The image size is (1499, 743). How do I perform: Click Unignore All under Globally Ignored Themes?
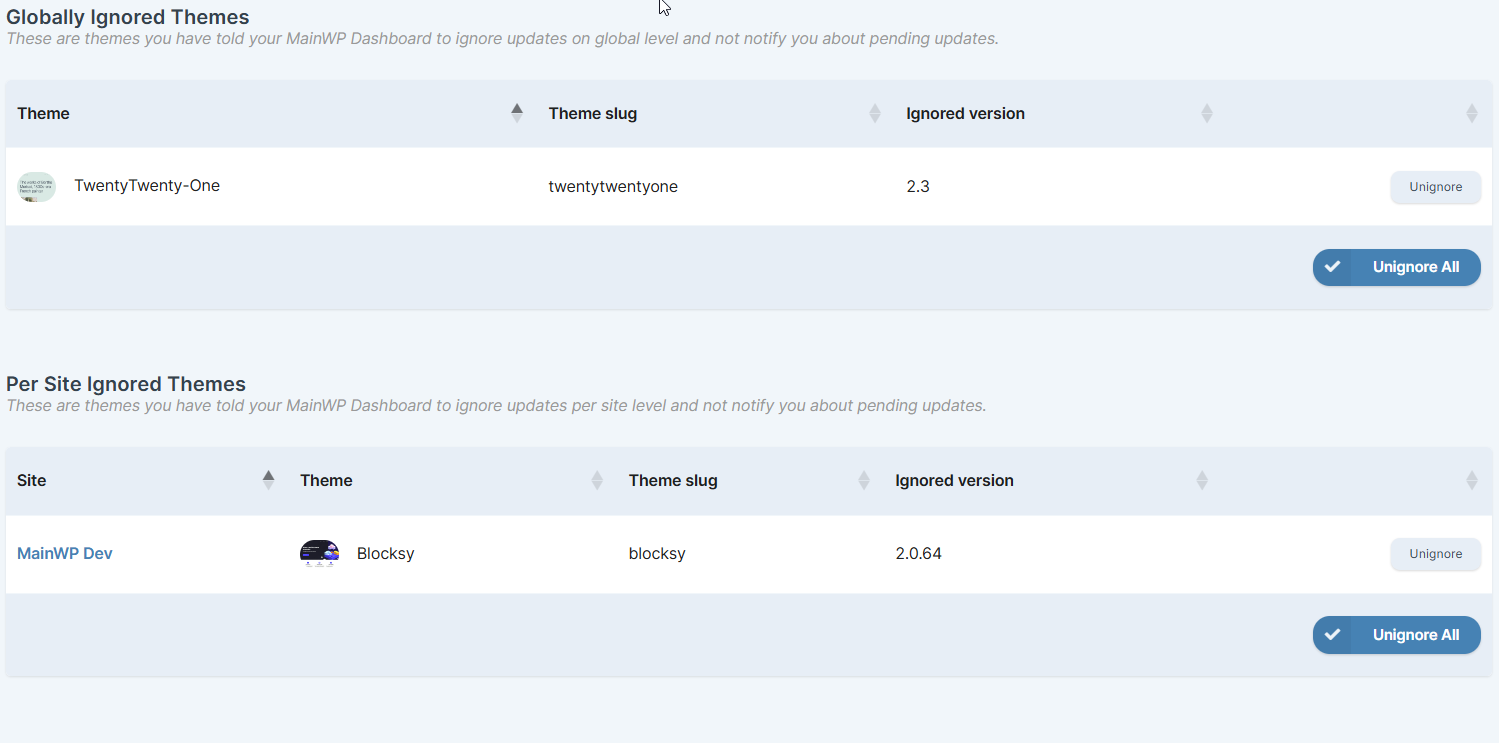[1415, 267]
